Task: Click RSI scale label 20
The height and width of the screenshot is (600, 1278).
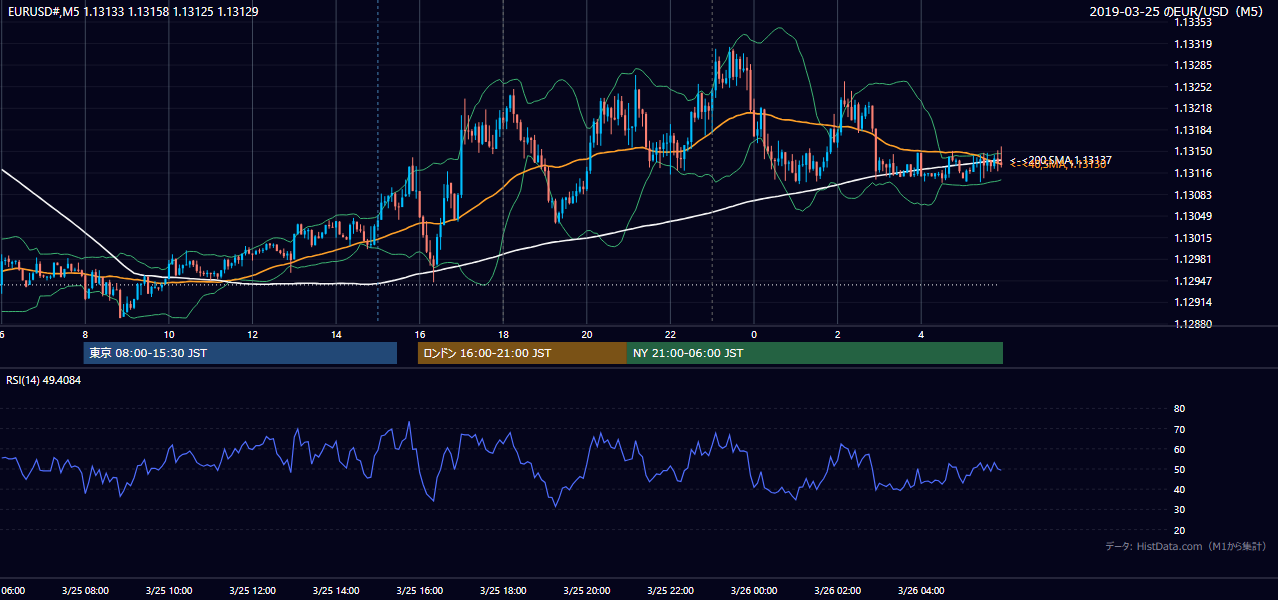Action: click(1179, 530)
